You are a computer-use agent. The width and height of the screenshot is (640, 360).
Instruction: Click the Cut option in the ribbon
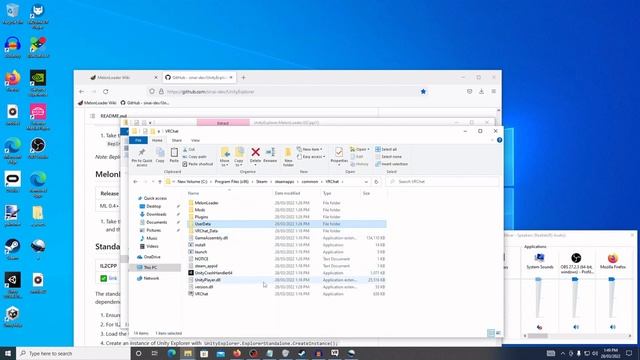tap(189, 149)
